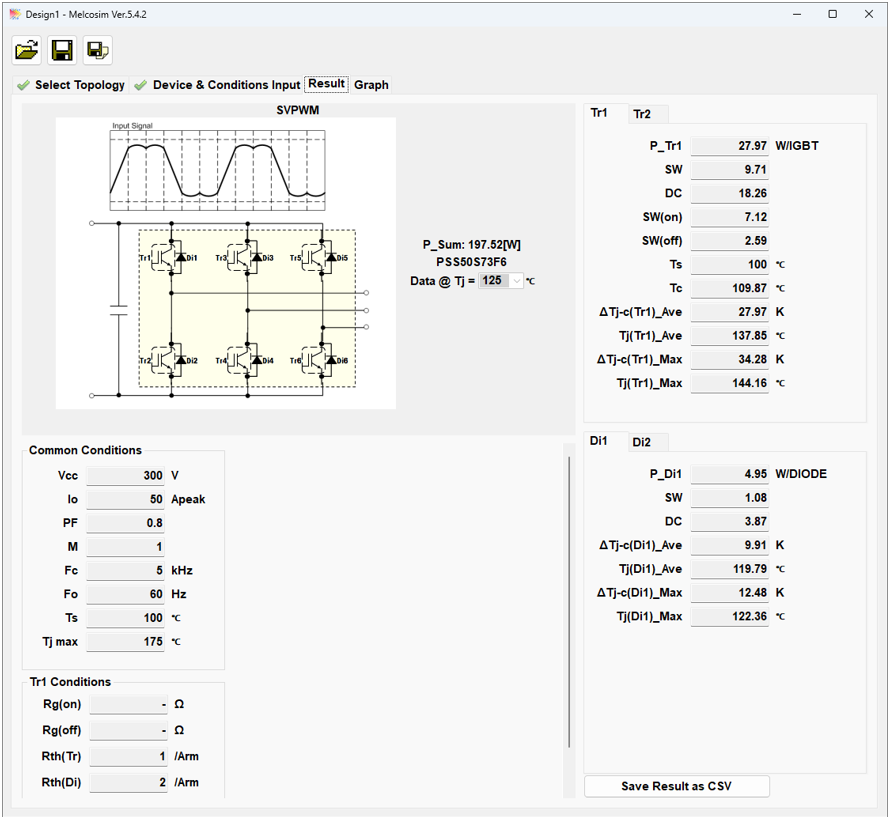The height and width of the screenshot is (817, 891).
Task: Go to Device & Conditions Input tab
Action: 226,85
